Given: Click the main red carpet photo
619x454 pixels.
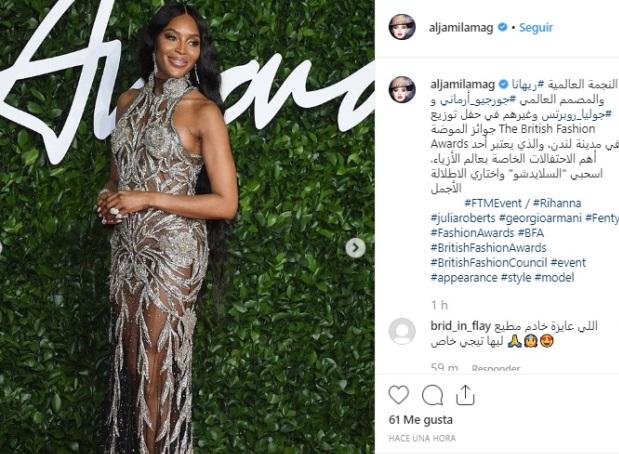Looking at the screenshot, I should coord(187,227).
